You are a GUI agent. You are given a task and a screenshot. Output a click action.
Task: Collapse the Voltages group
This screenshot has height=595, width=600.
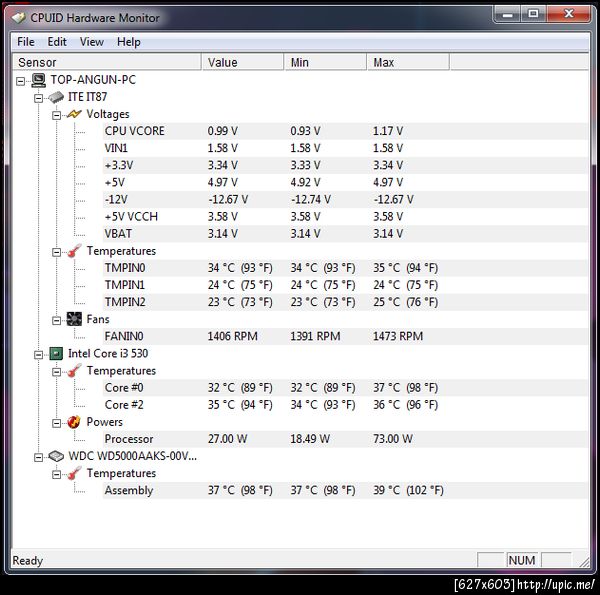tap(56, 115)
